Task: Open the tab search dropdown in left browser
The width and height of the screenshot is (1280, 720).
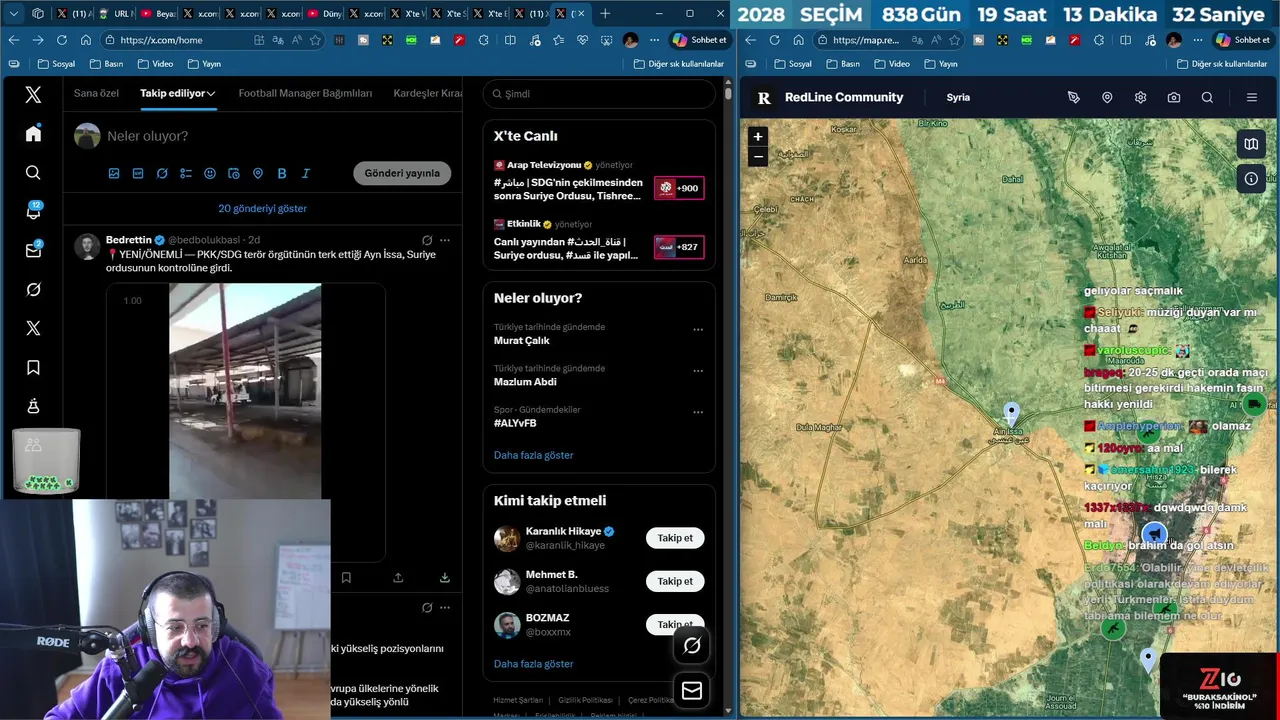Action: [14, 14]
